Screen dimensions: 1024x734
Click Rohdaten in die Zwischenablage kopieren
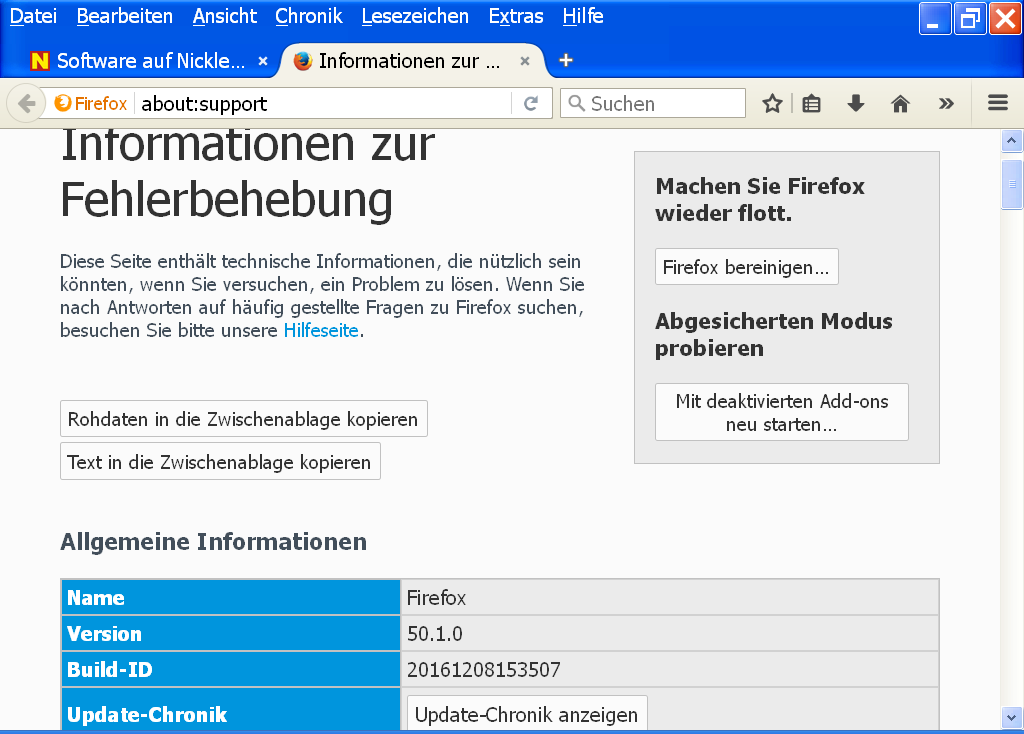244,419
